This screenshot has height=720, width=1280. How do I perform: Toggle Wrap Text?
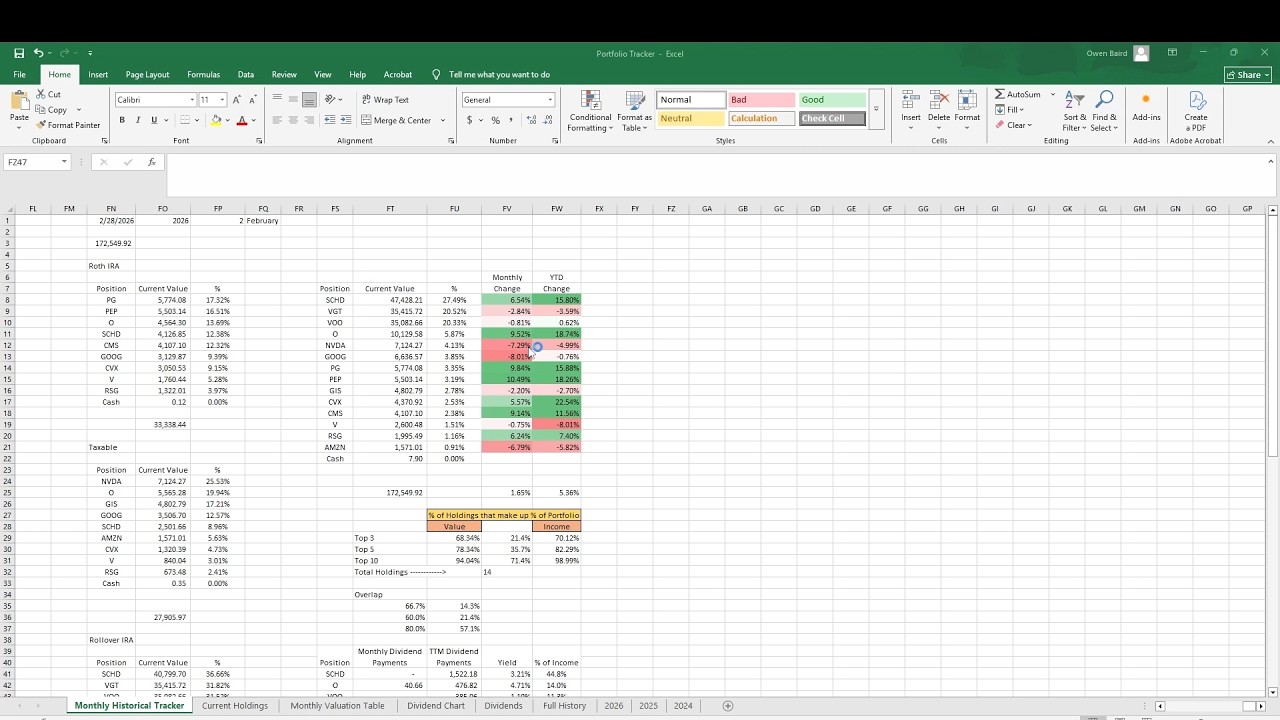point(385,100)
